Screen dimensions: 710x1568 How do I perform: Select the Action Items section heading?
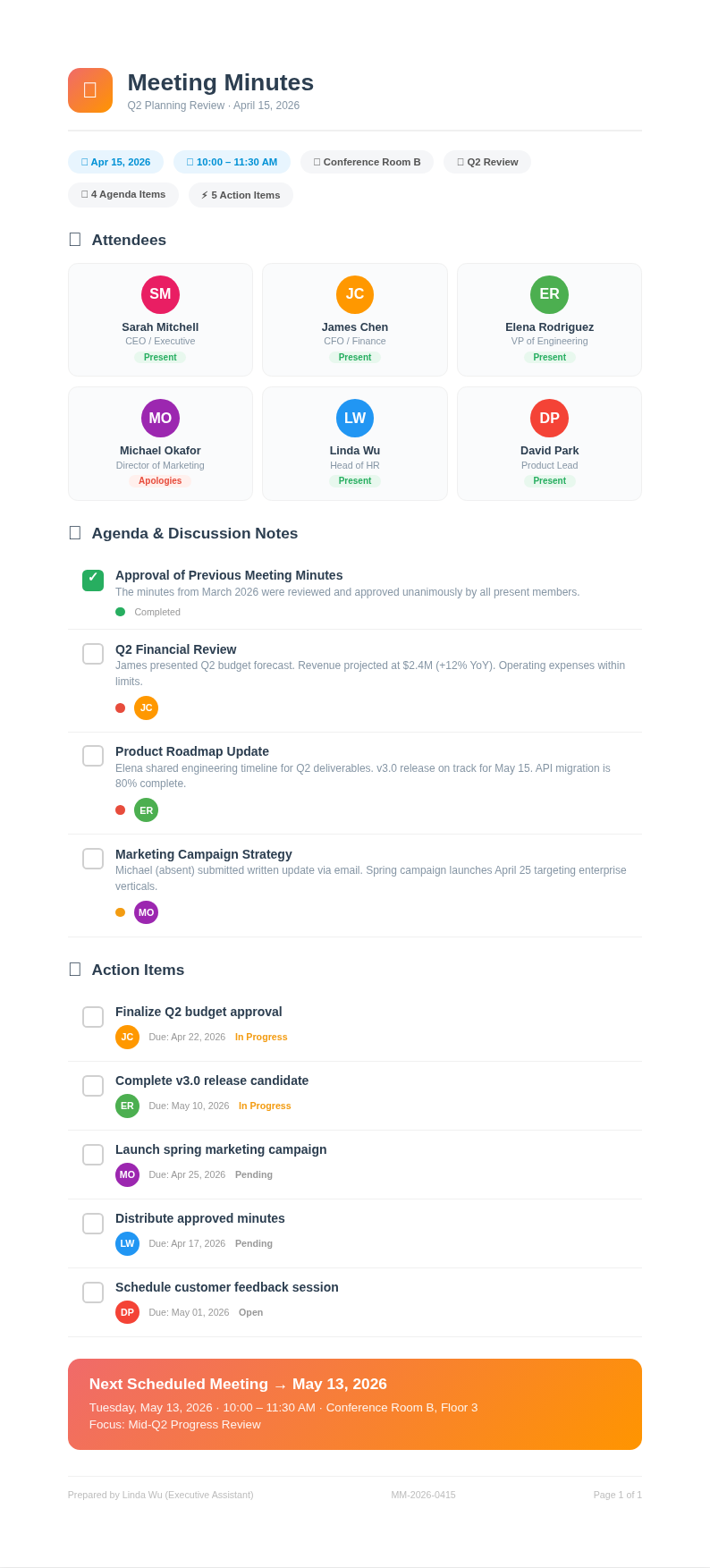point(137,970)
